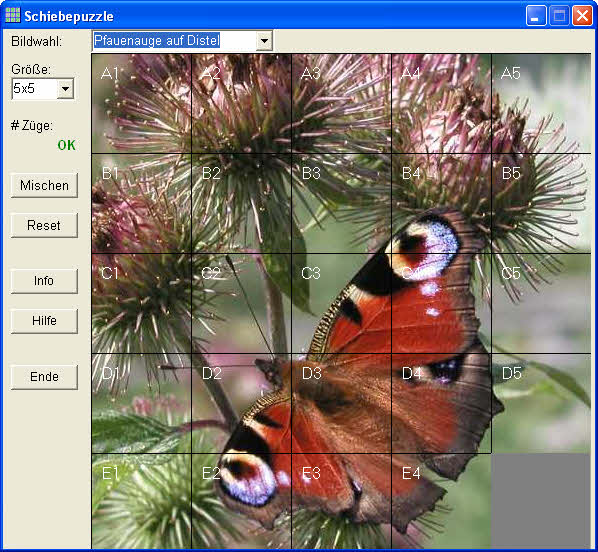Click the 'Größe:' label
598x552 pixels.
tap(31, 69)
